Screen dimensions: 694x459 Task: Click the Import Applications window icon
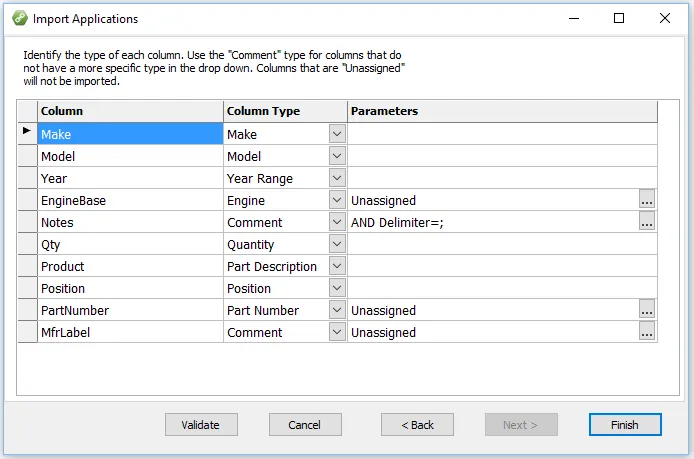18,18
